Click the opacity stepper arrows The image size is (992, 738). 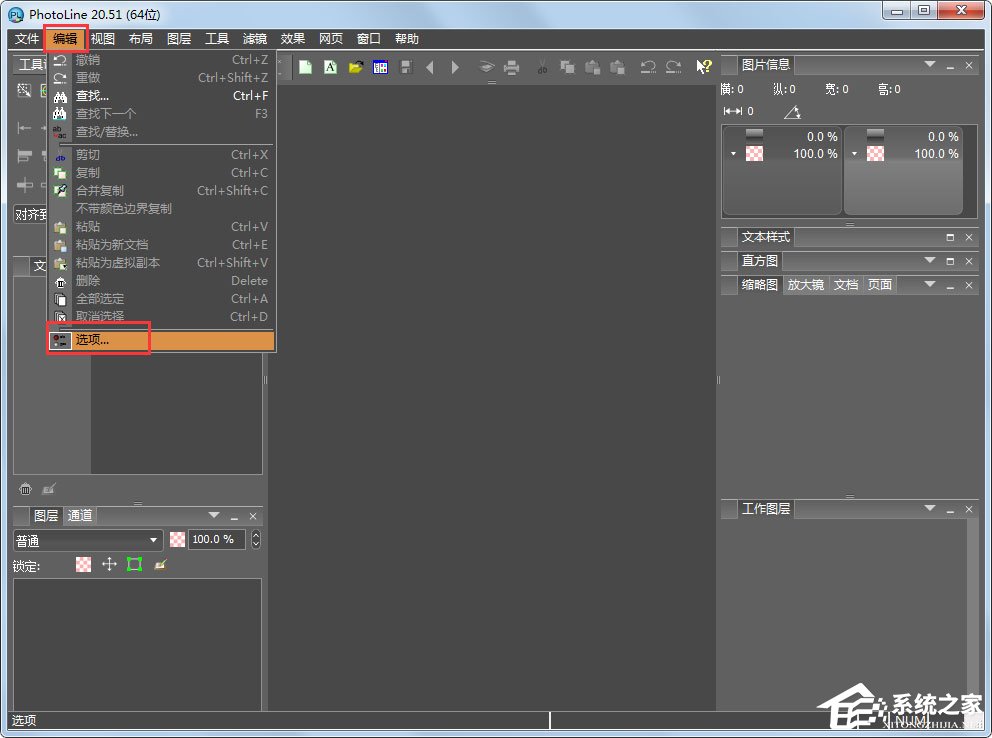[256, 539]
